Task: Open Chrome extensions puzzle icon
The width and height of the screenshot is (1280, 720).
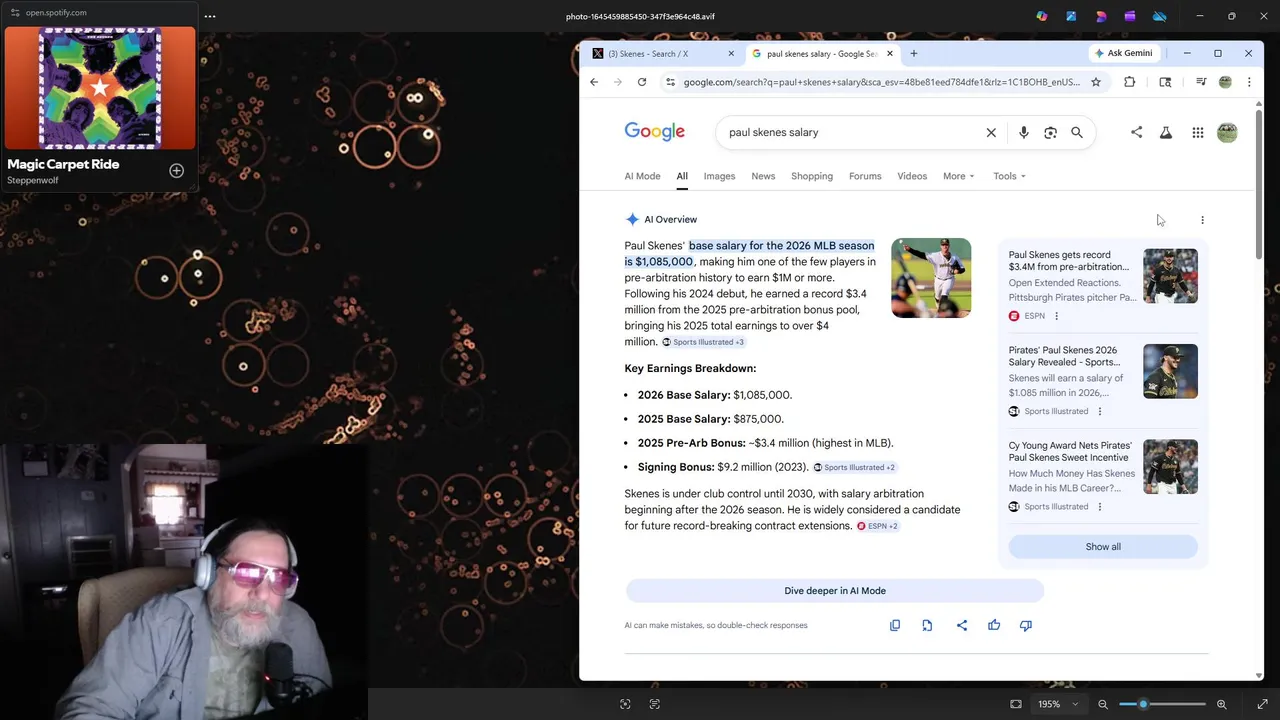Action: (x=1130, y=82)
